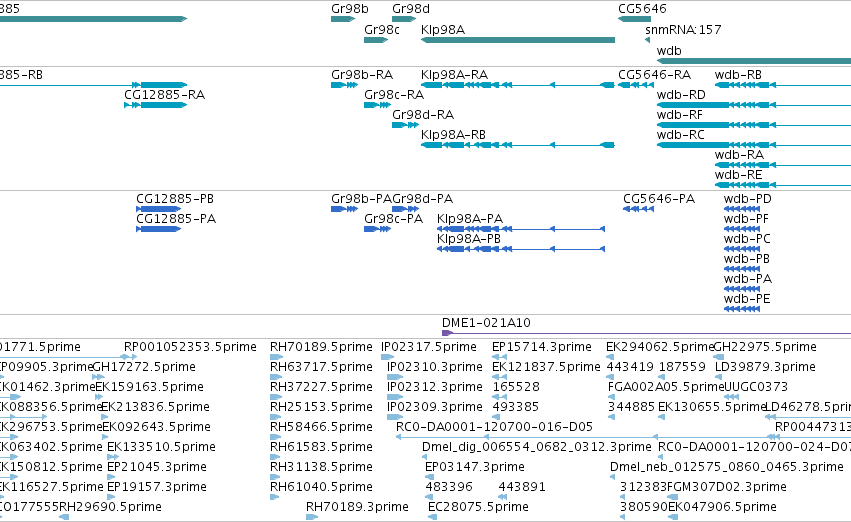Select the Gr98d gene label

411,9
